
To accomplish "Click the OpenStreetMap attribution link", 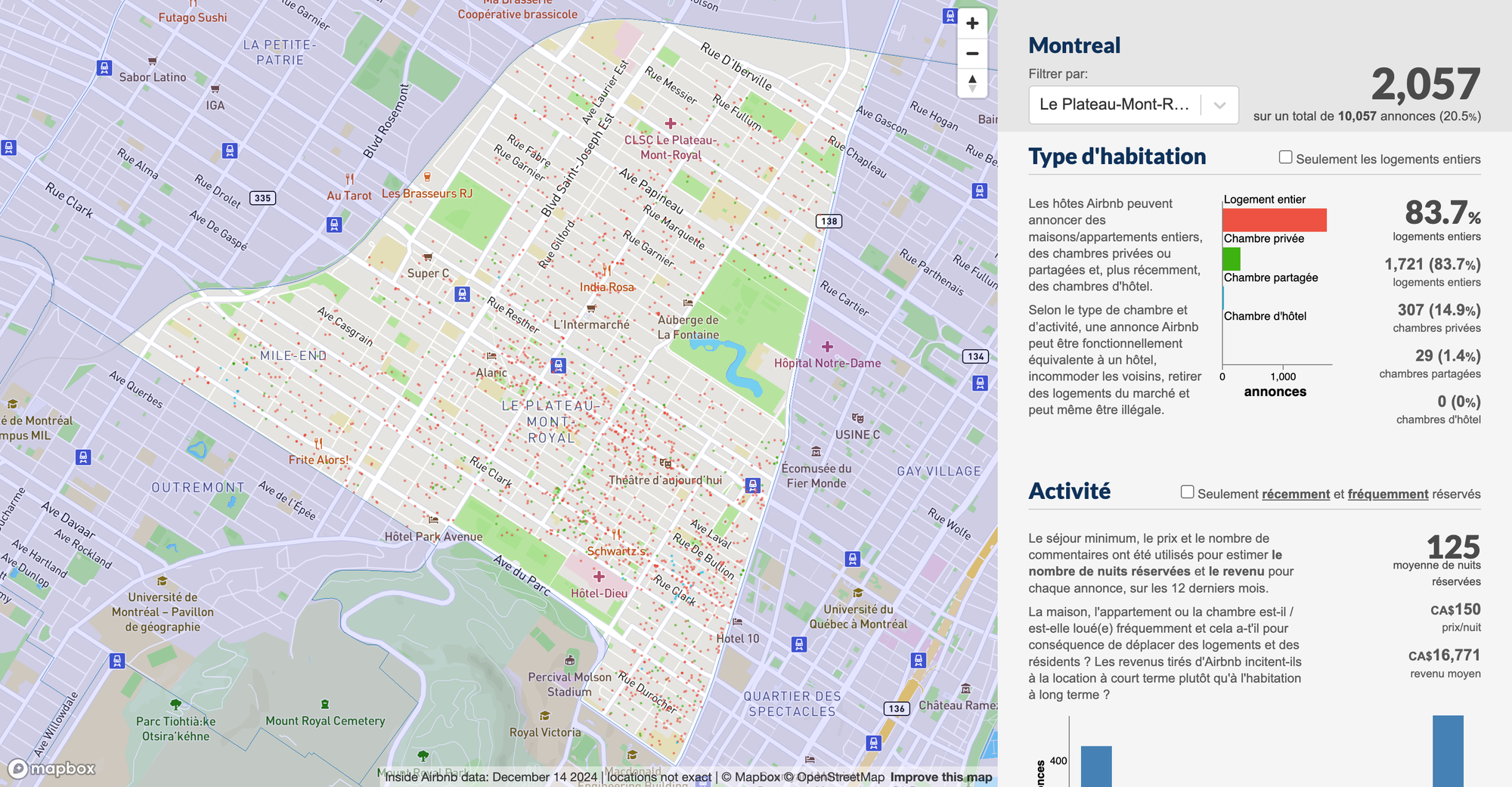I will pos(841,776).
